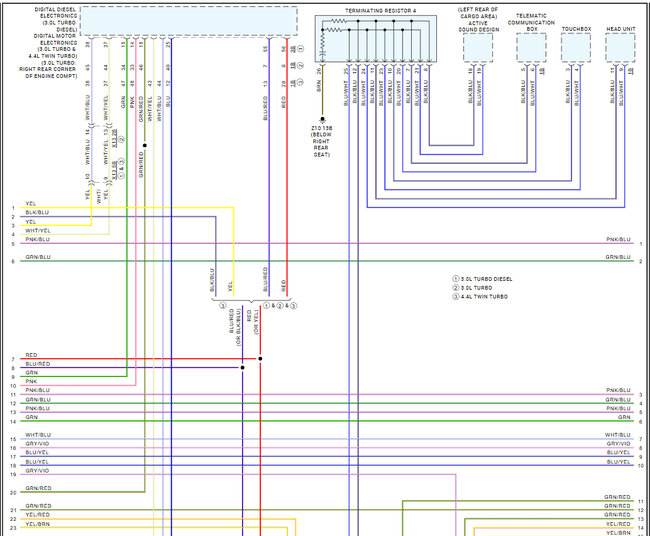Viewport: 650px width, 536px height.
Task: Click the BLK/BLU label on line 2
Action: point(37,212)
